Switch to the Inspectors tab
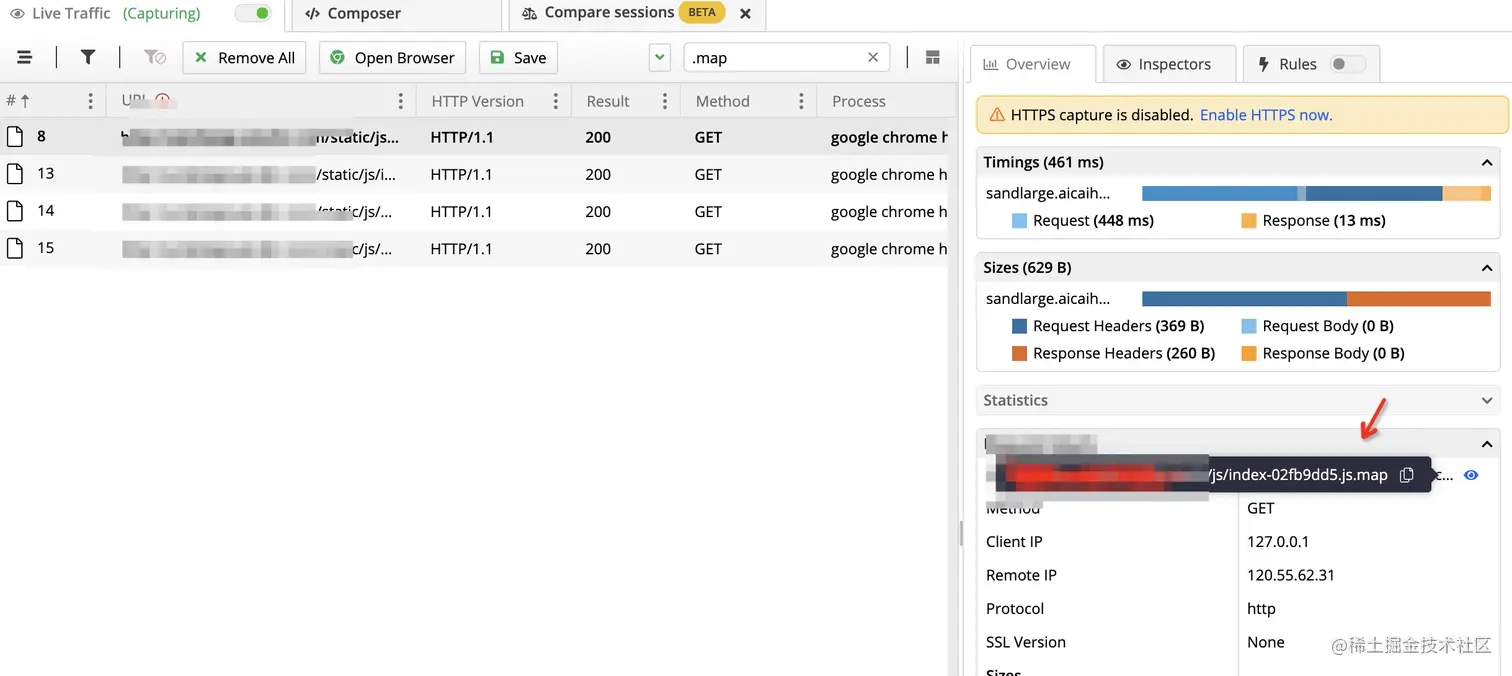Viewport: 1512px width, 676px height. pyautogui.click(x=1170, y=64)
